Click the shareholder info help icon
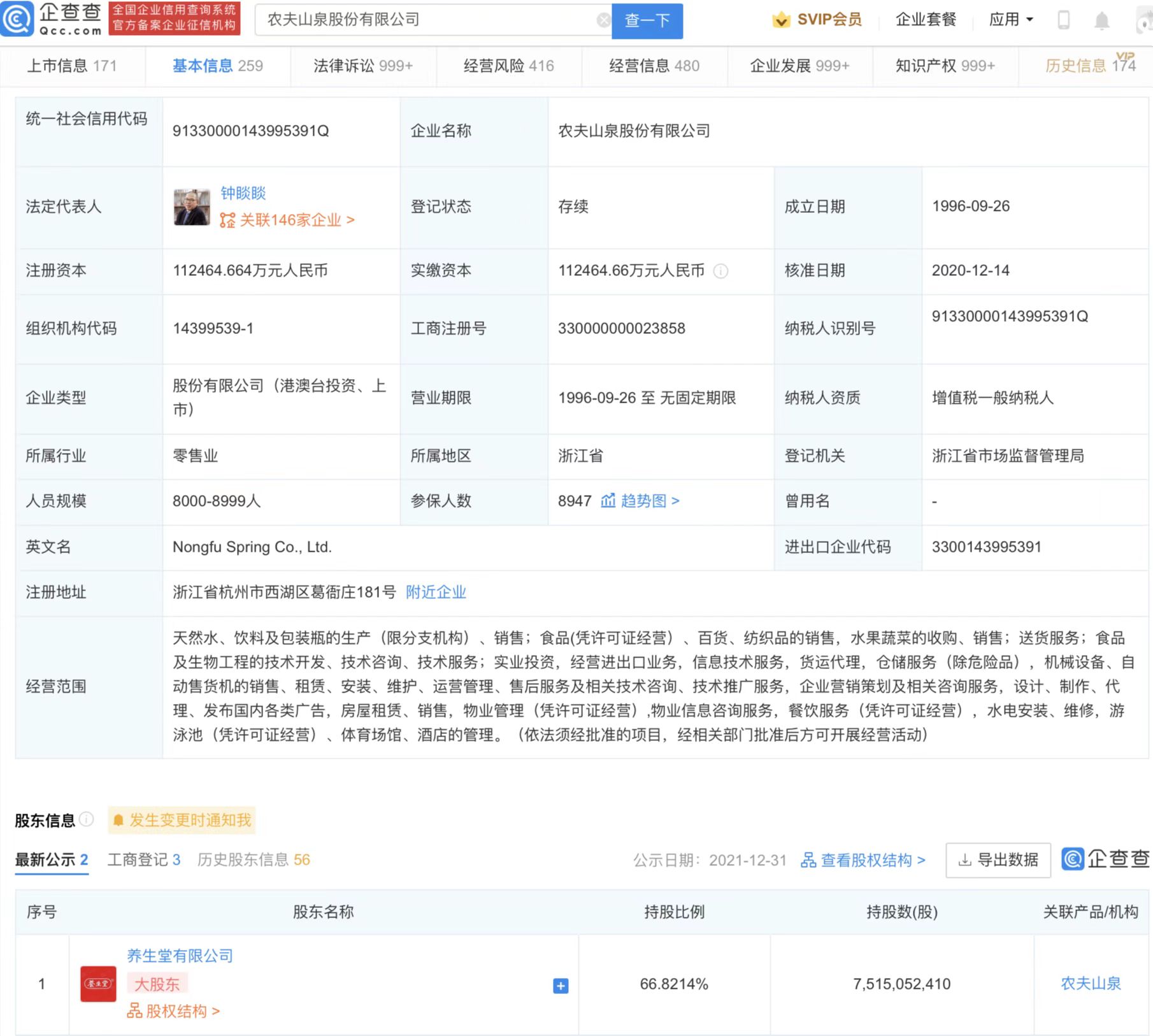 (87, 819)
